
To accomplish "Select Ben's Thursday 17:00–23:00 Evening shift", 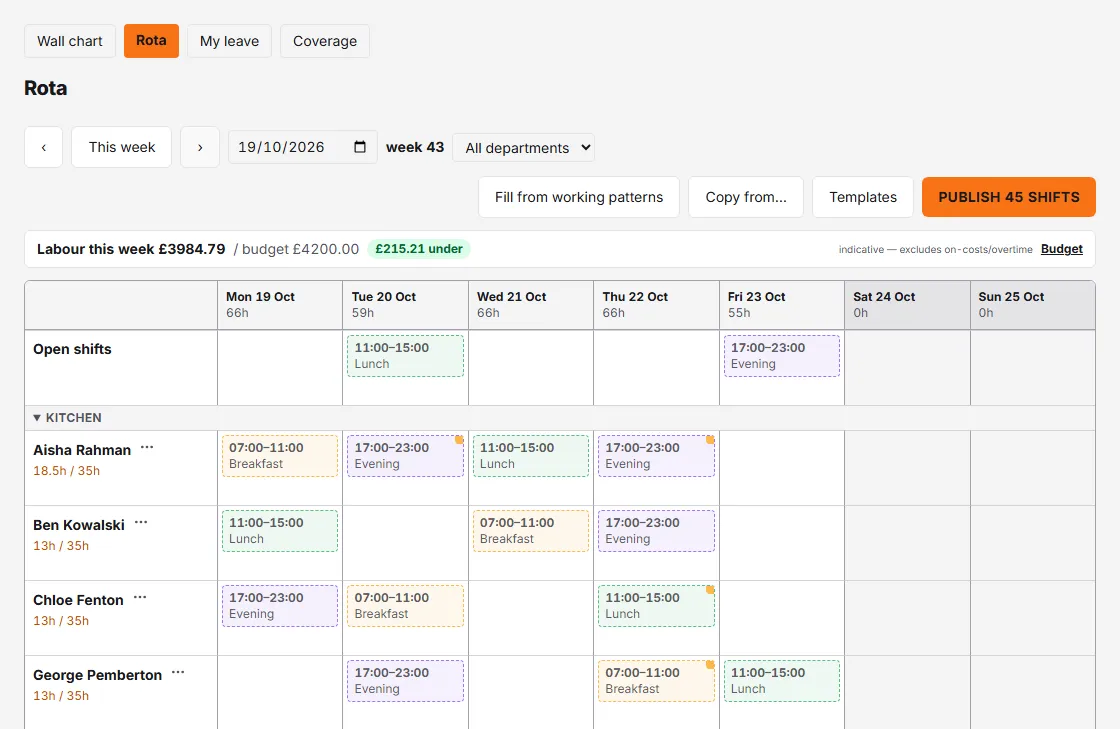I will (656, 531).
